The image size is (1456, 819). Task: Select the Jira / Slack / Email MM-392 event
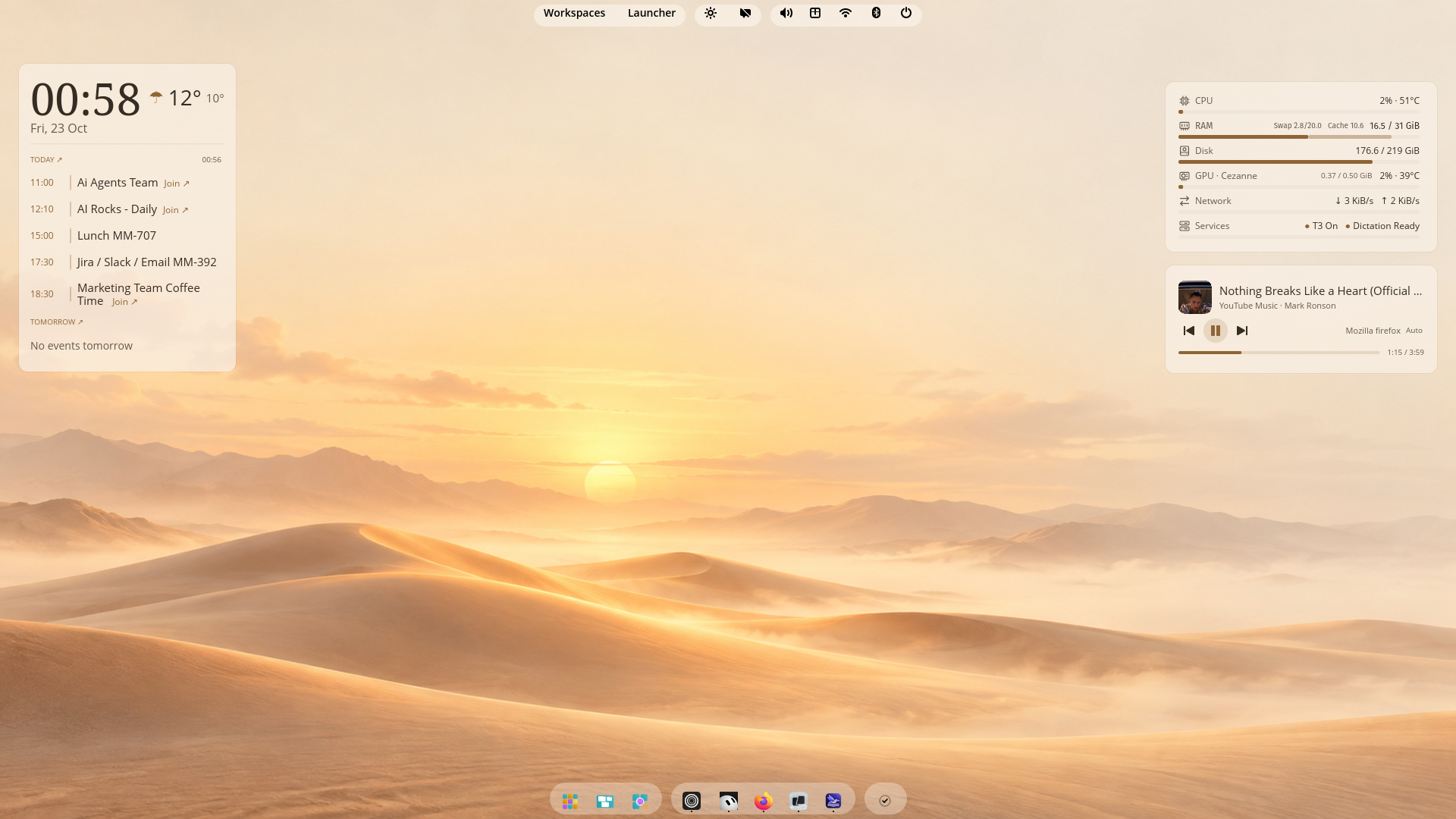coord(147,262)
